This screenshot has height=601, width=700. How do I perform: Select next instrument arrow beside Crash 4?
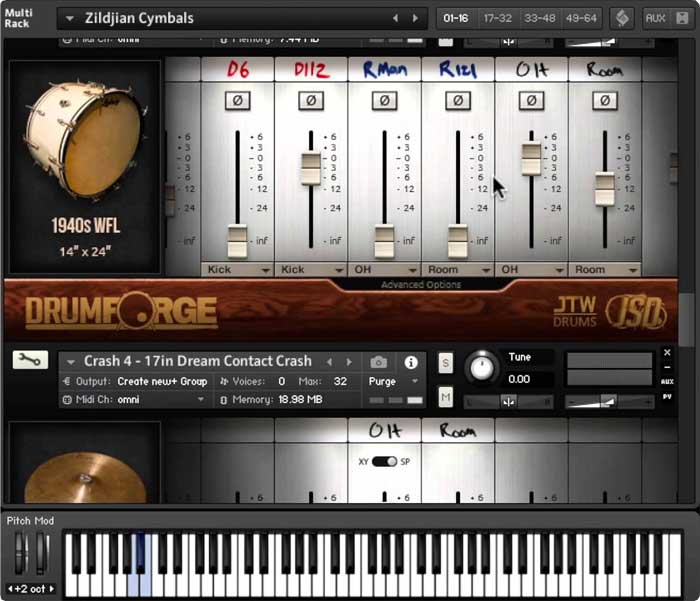tap(349, 362)
